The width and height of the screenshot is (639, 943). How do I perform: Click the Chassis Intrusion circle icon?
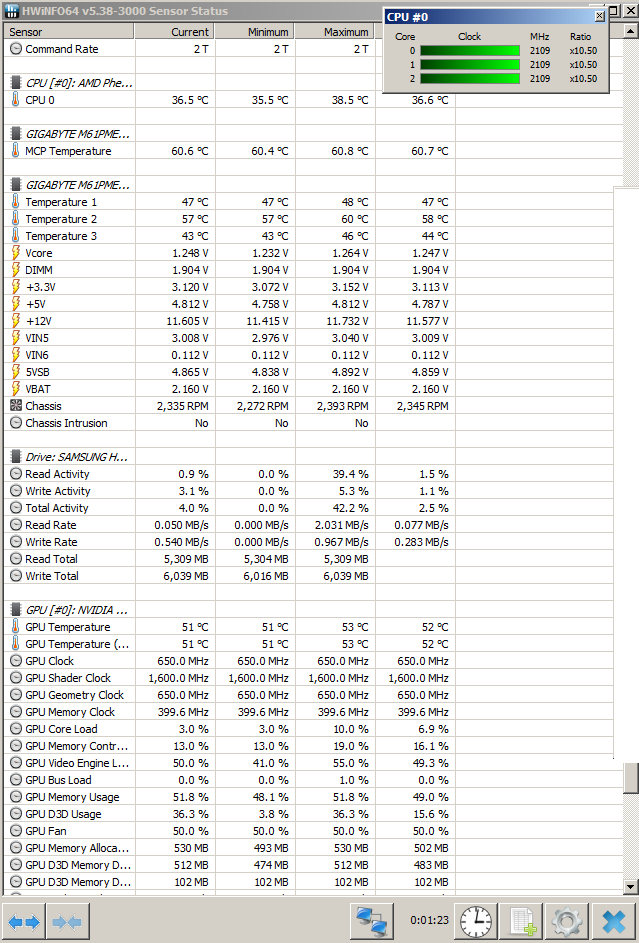[x=16, y=423]
